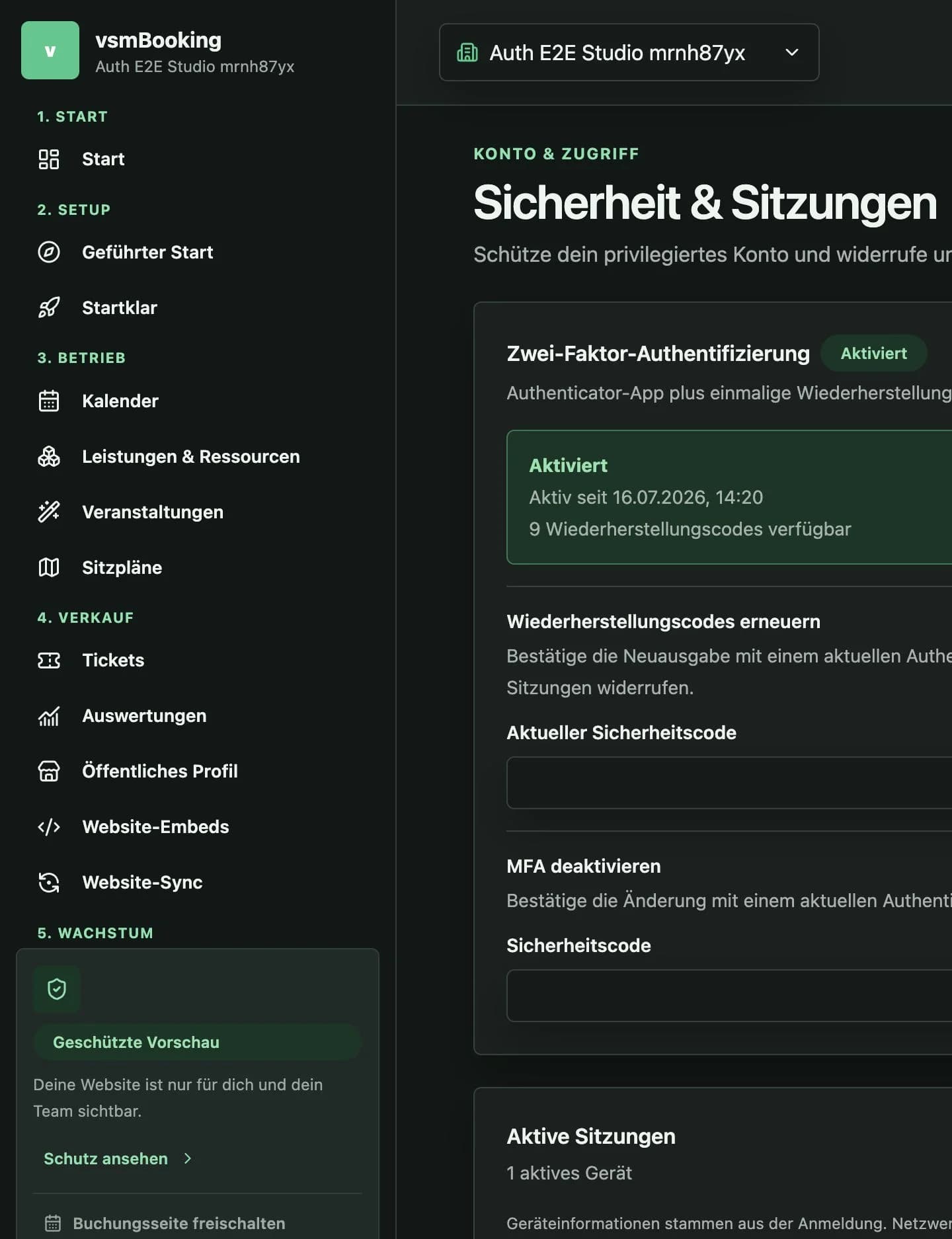Click the Zwei-Faktor-Authentifizierung heading
The width and height of the screenshot is (952, 1239).
click(658, 353)
